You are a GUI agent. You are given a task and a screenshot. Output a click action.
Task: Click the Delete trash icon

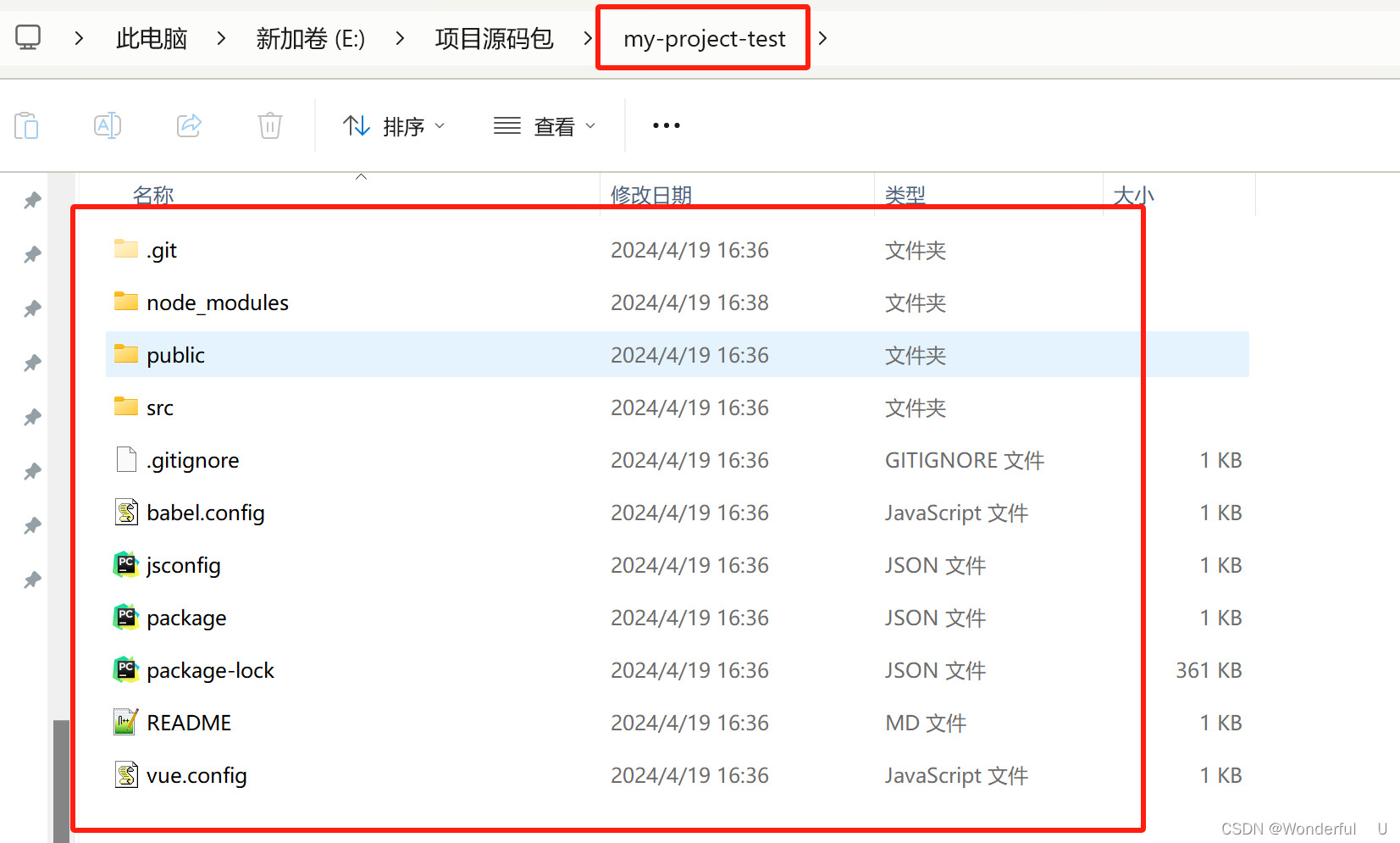(x=270, y=125)
